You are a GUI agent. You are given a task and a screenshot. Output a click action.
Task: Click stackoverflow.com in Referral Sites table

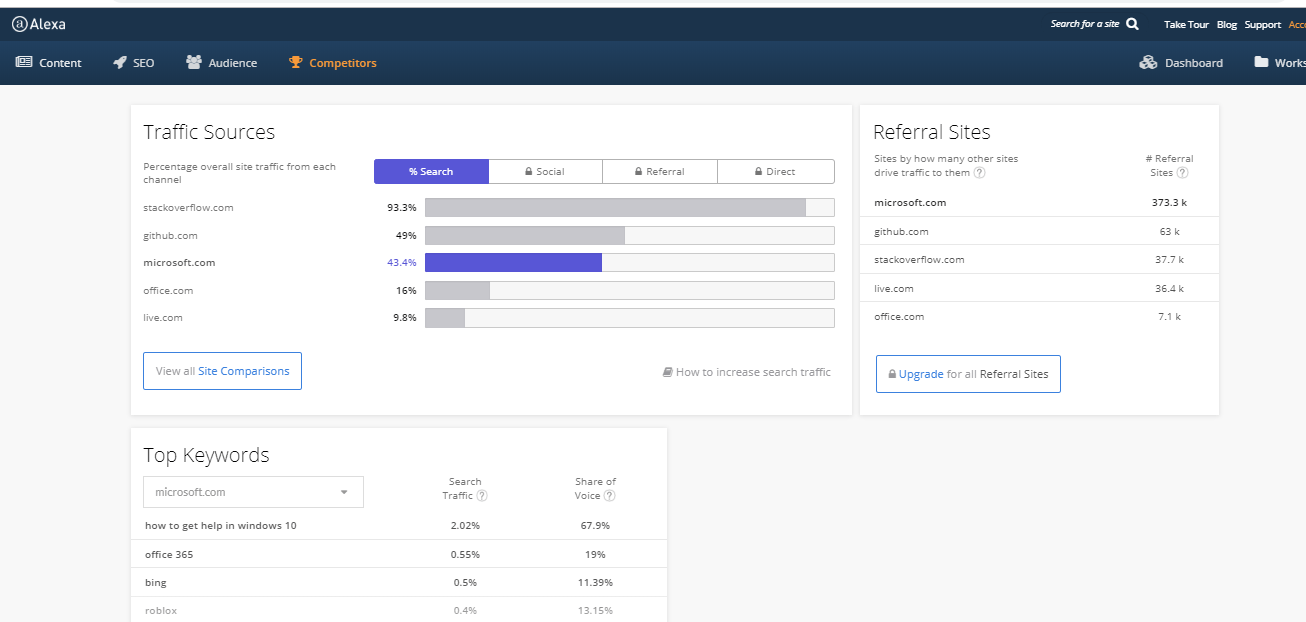(x=919, y=260)
